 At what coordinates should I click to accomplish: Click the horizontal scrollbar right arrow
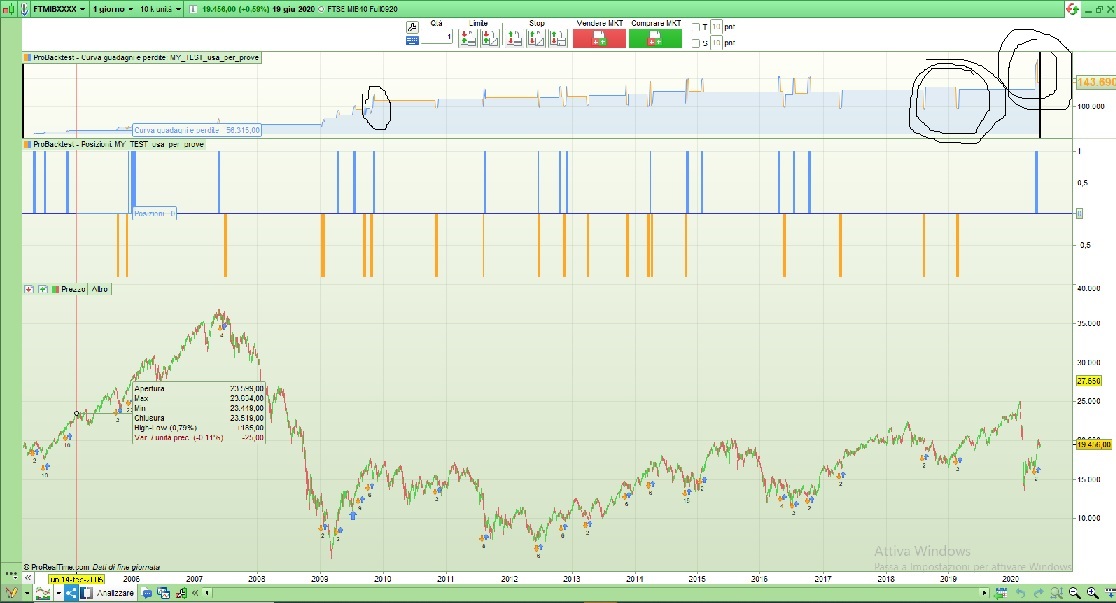pyautogui.click(x=984, y=593)
